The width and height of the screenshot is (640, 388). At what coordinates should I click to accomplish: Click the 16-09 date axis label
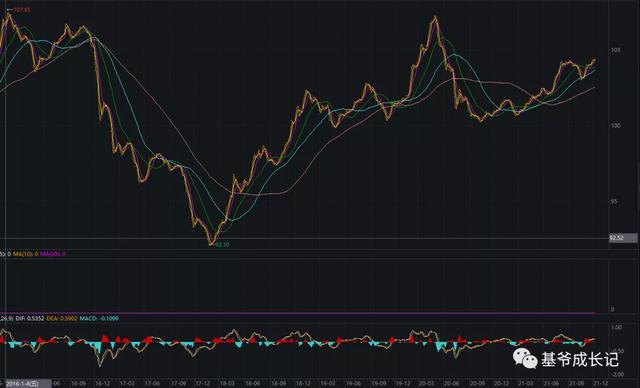tap(78, 384)
